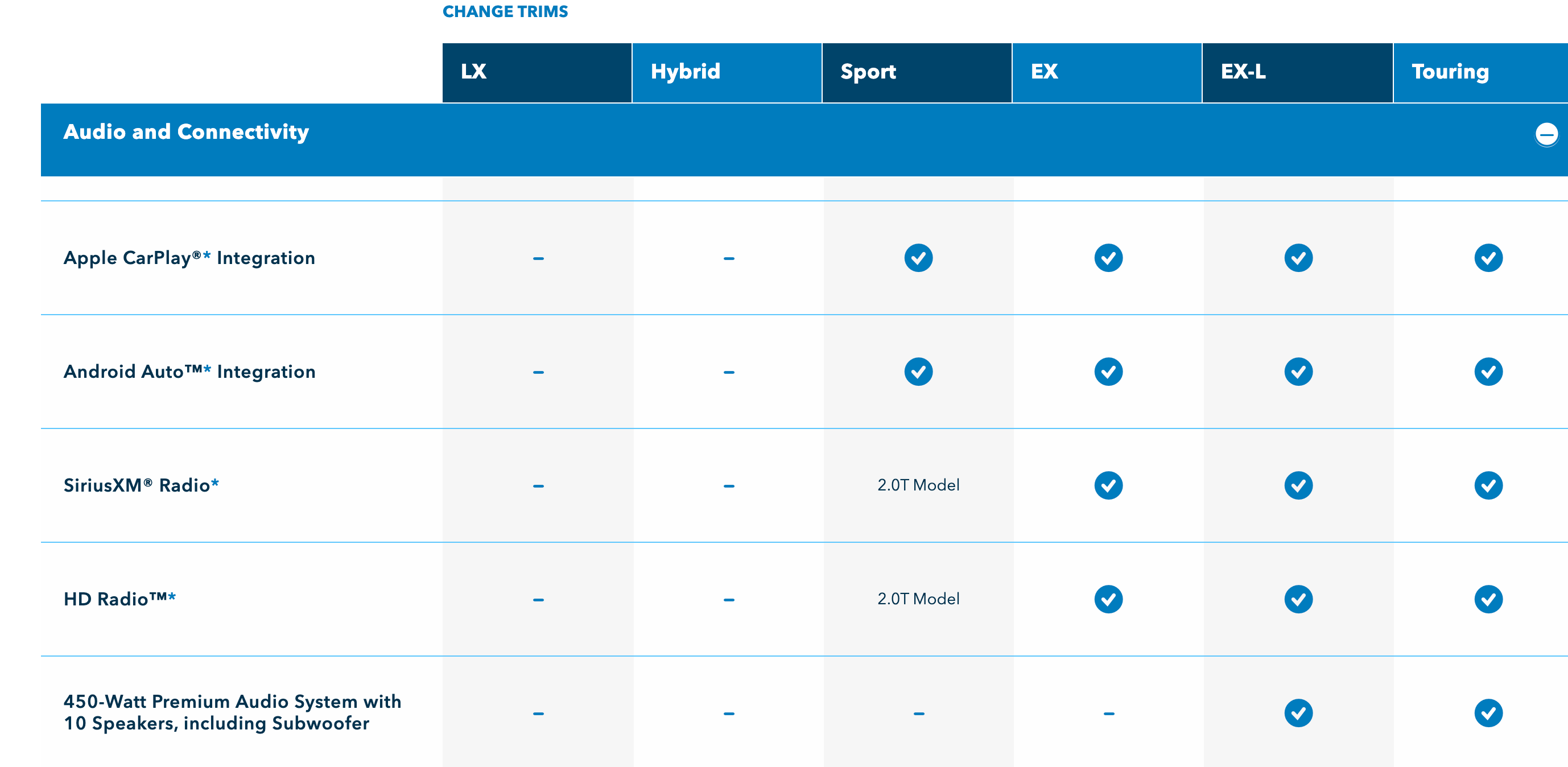Click HD Radio checkmark for EX

point(1108,600)
